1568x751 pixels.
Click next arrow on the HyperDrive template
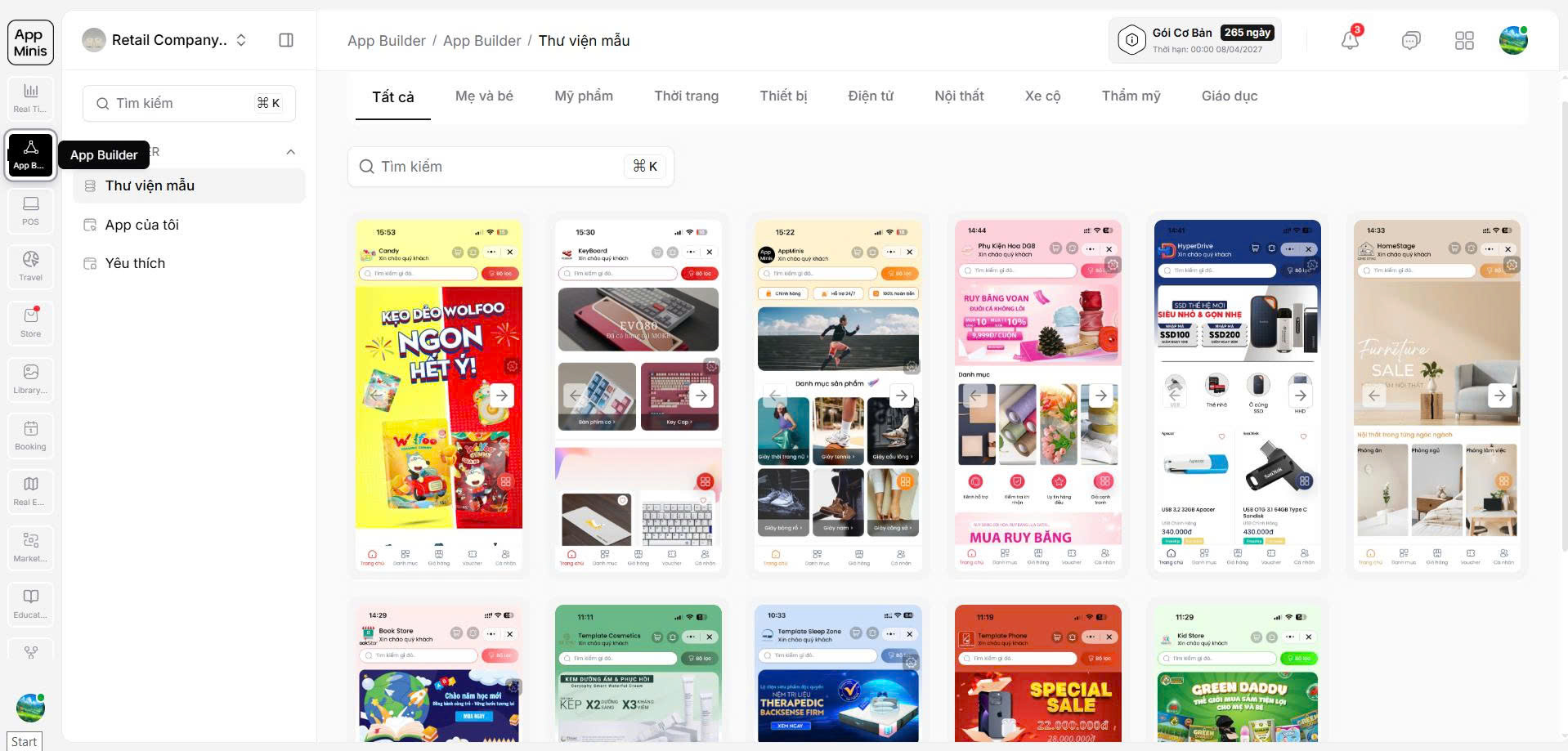1301,396
